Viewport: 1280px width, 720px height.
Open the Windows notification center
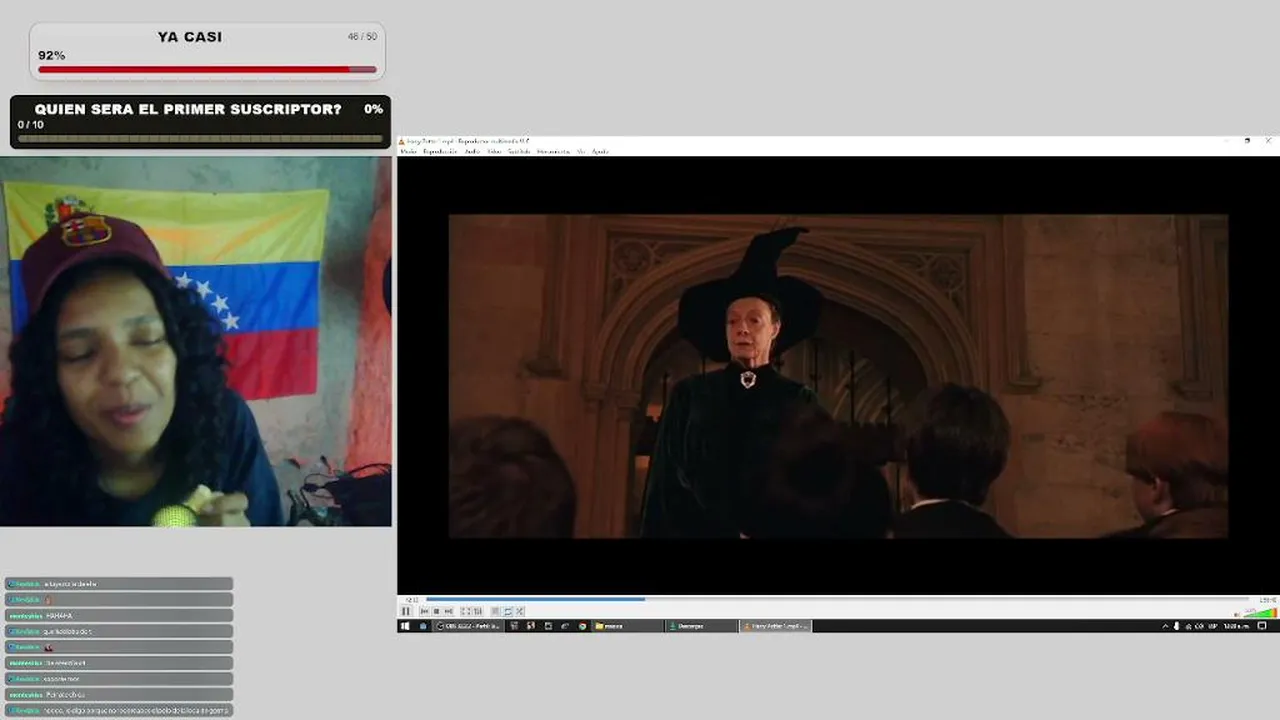[1262, 626]
